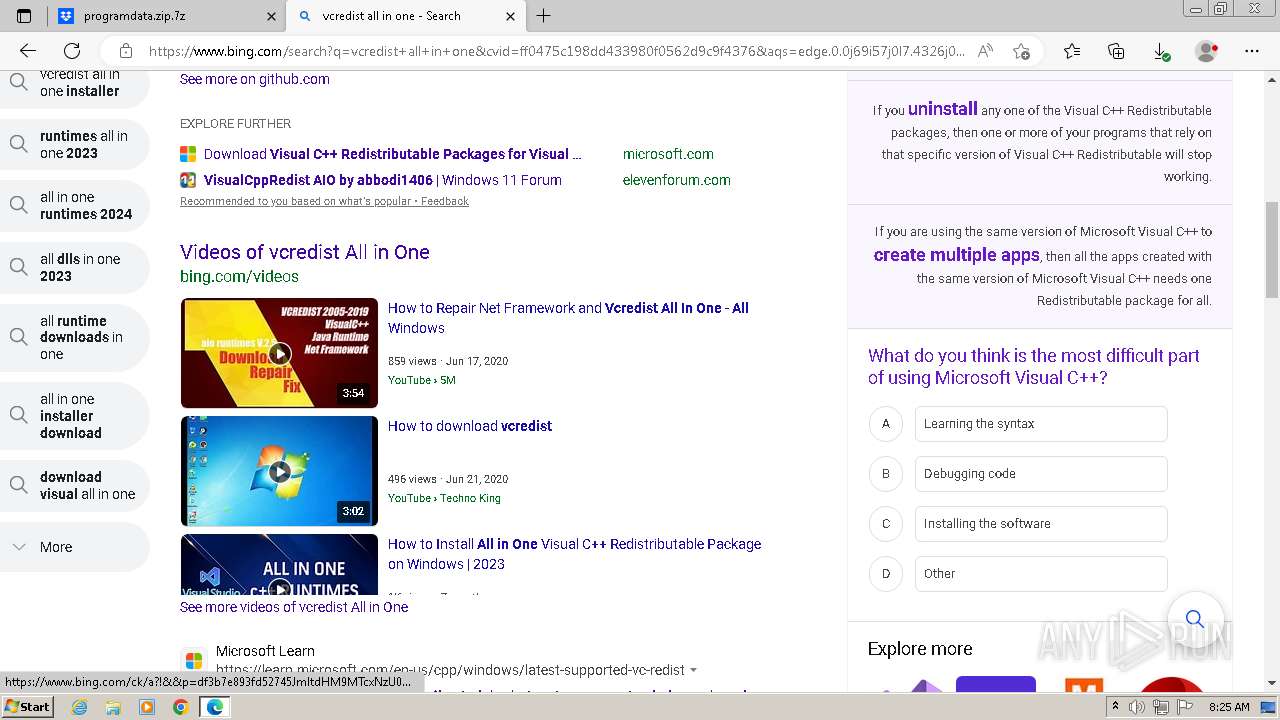The height and width of the screenshot is (720, 1280).
Task: Search suggestion all in one runtimes 2024
Action: tap(75, 205)
